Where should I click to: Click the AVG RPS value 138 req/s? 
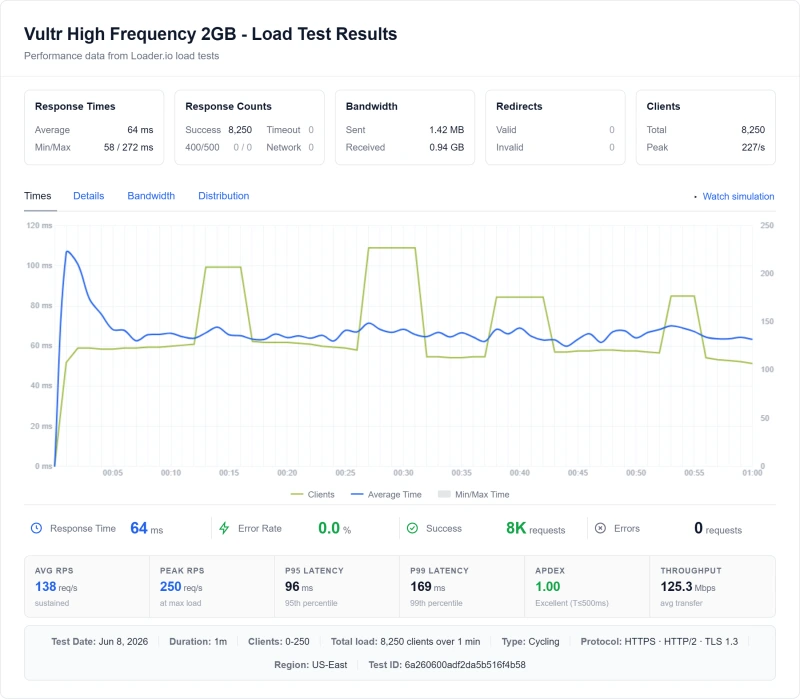[56, 587]
